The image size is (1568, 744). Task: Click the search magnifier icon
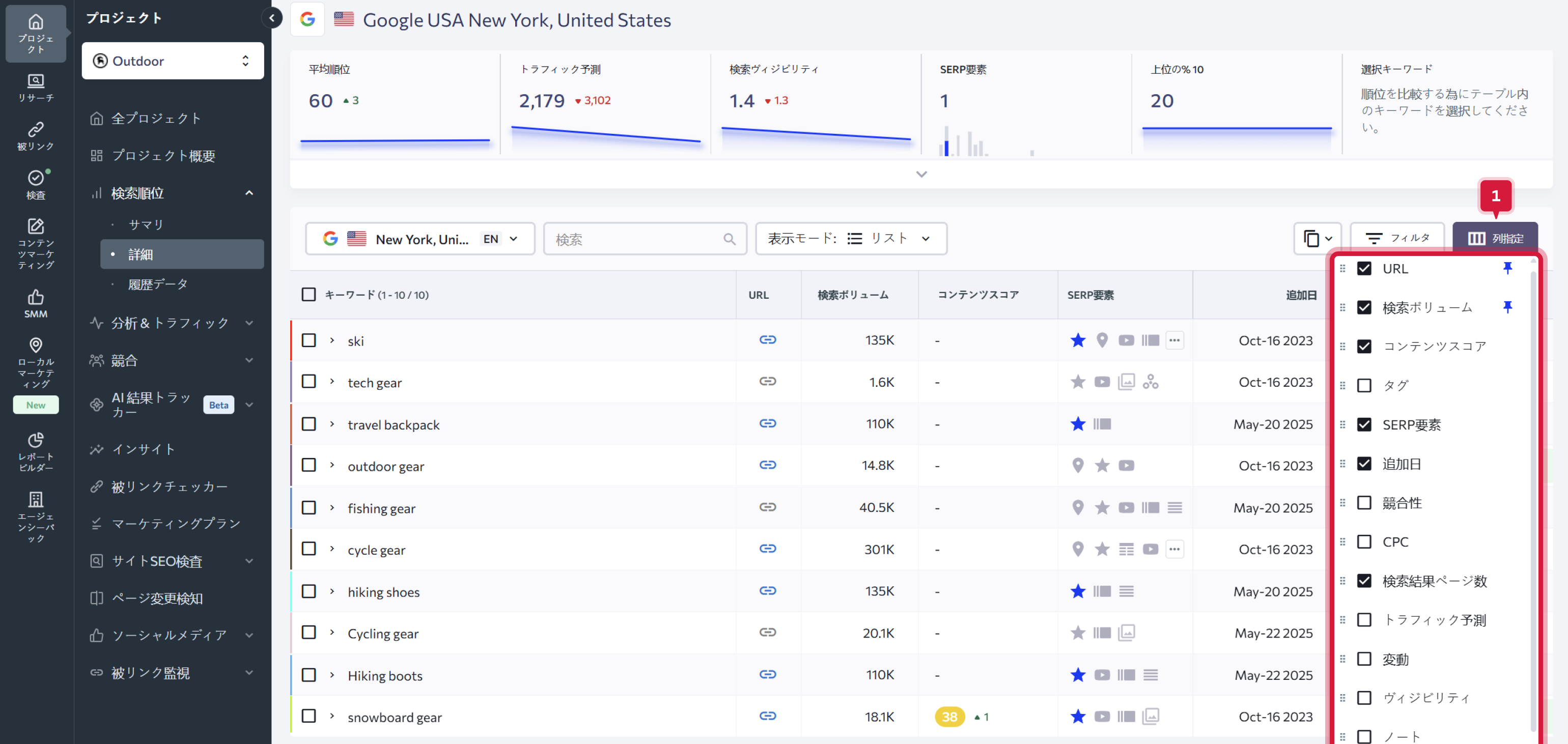click(729, 239)
